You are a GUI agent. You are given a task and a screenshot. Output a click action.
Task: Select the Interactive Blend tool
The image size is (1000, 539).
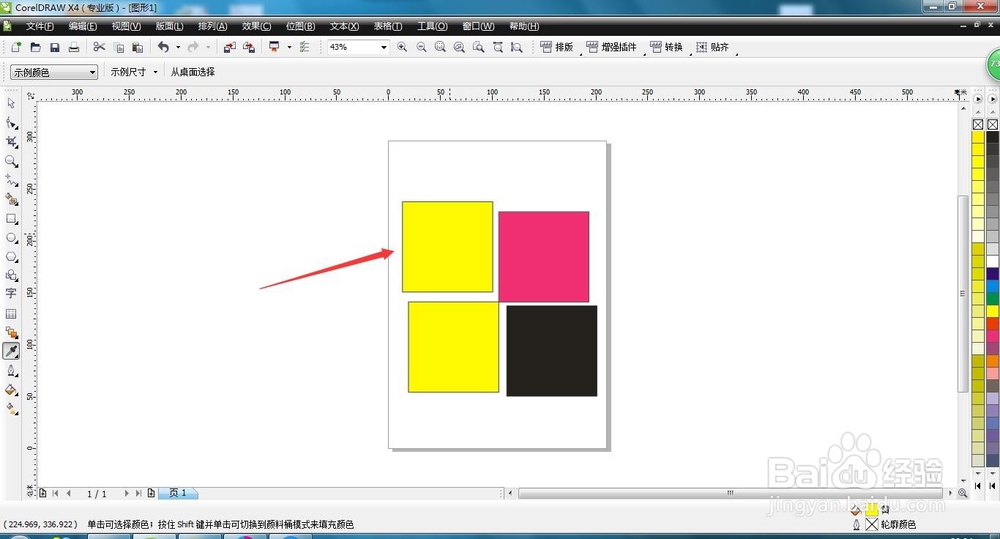click(x=11, y=332)
